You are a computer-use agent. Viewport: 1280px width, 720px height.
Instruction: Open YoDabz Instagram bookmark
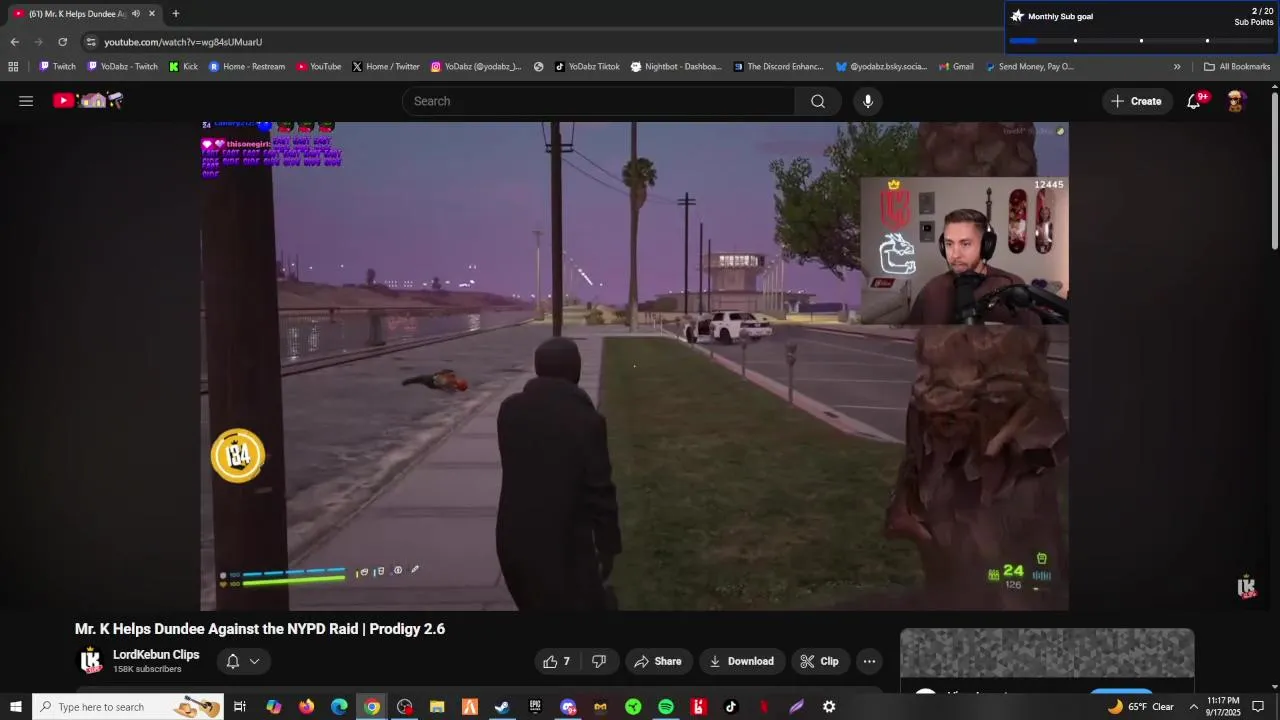tap(476, 67)
